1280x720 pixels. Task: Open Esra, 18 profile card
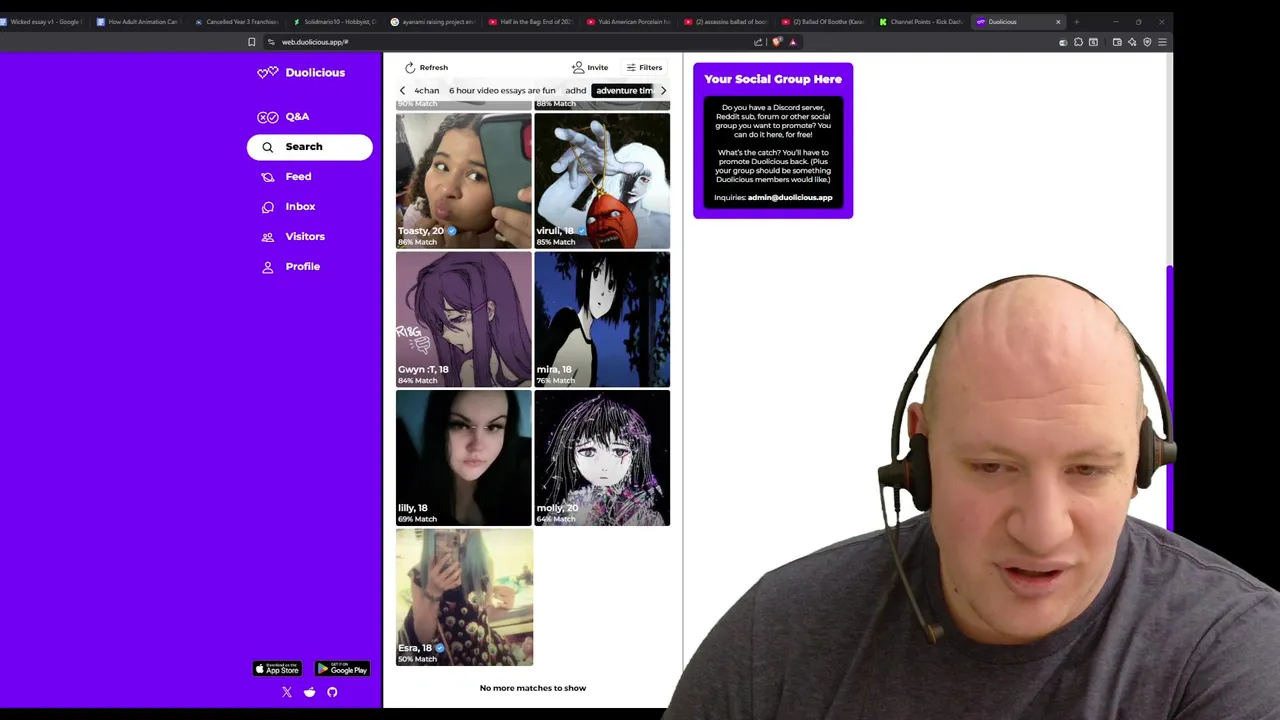tap(464, 597)
